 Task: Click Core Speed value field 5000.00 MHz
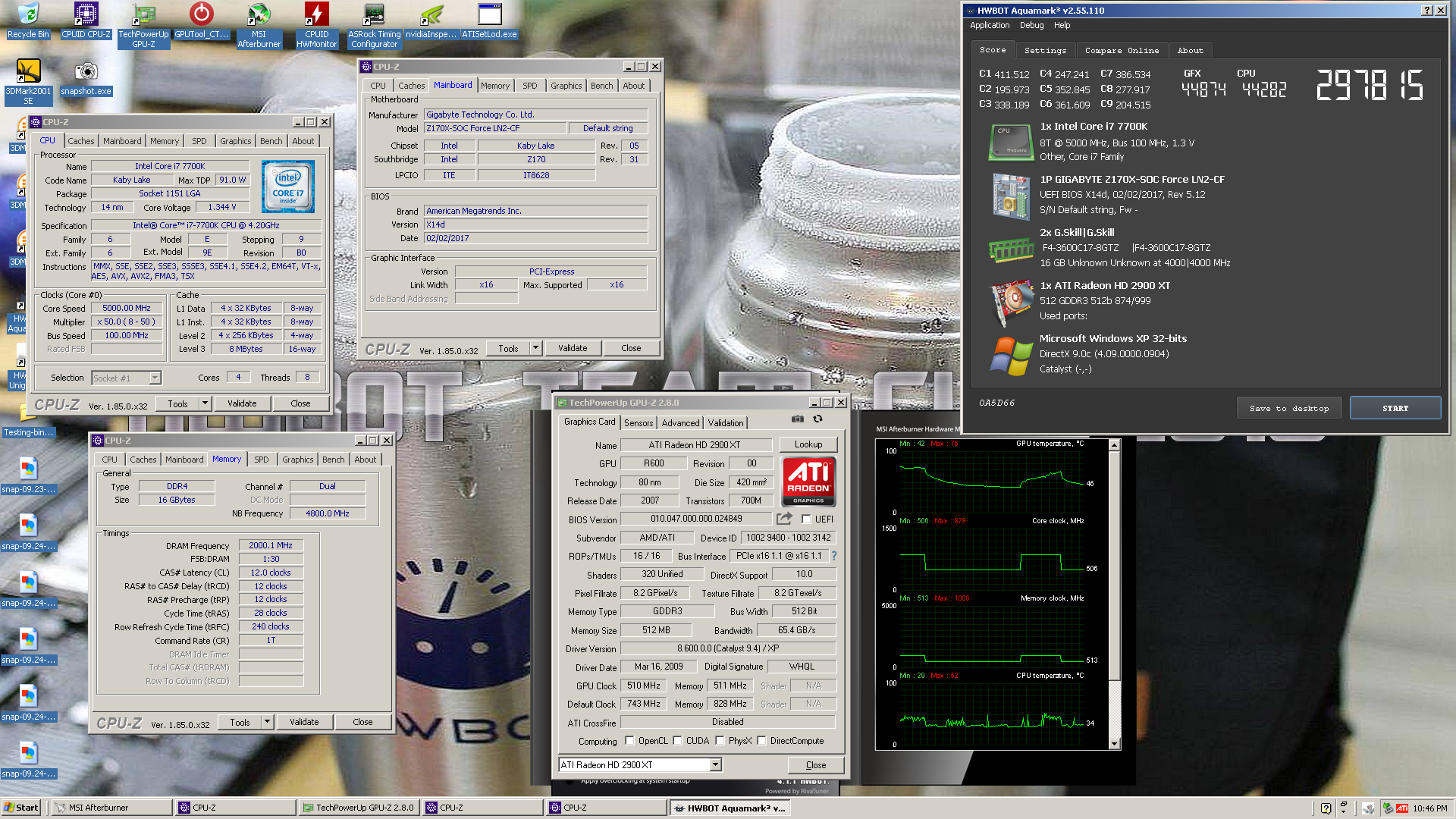click(127, 308)
